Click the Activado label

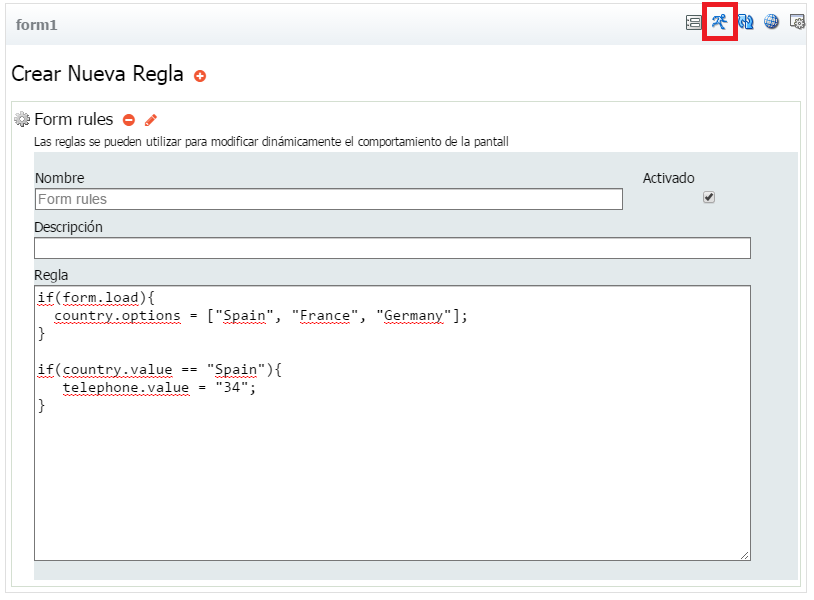[668, 178]
